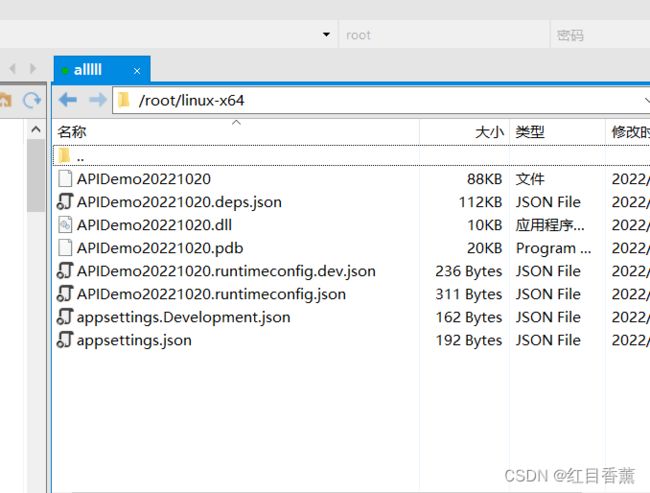This screenshot has width=650, height=493.
Task: Click the 10KB size cell
Action: 485,225
